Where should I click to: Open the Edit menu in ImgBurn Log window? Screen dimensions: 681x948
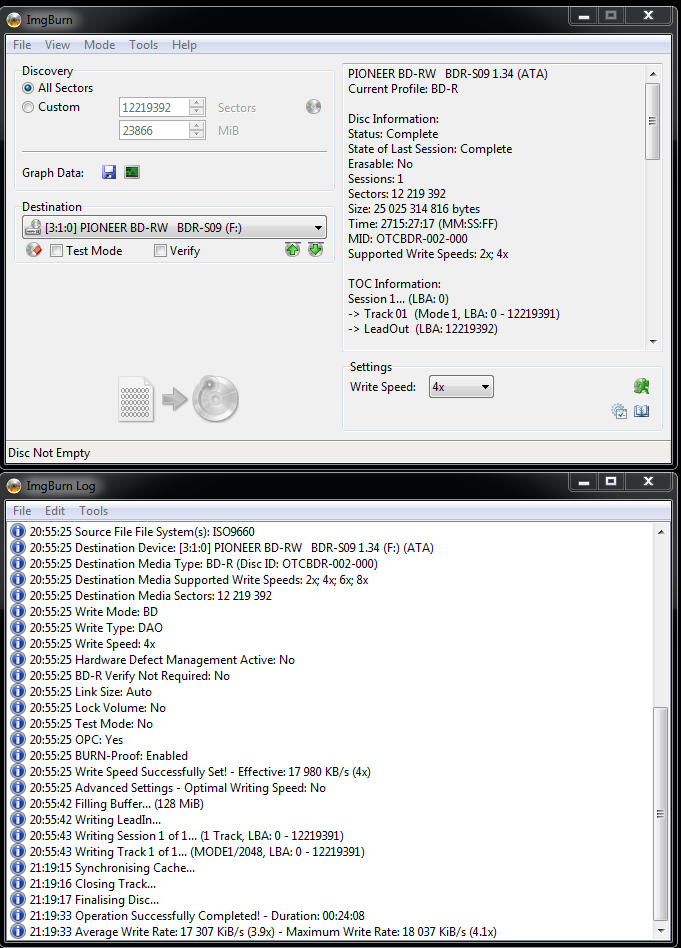click(55, 511)
